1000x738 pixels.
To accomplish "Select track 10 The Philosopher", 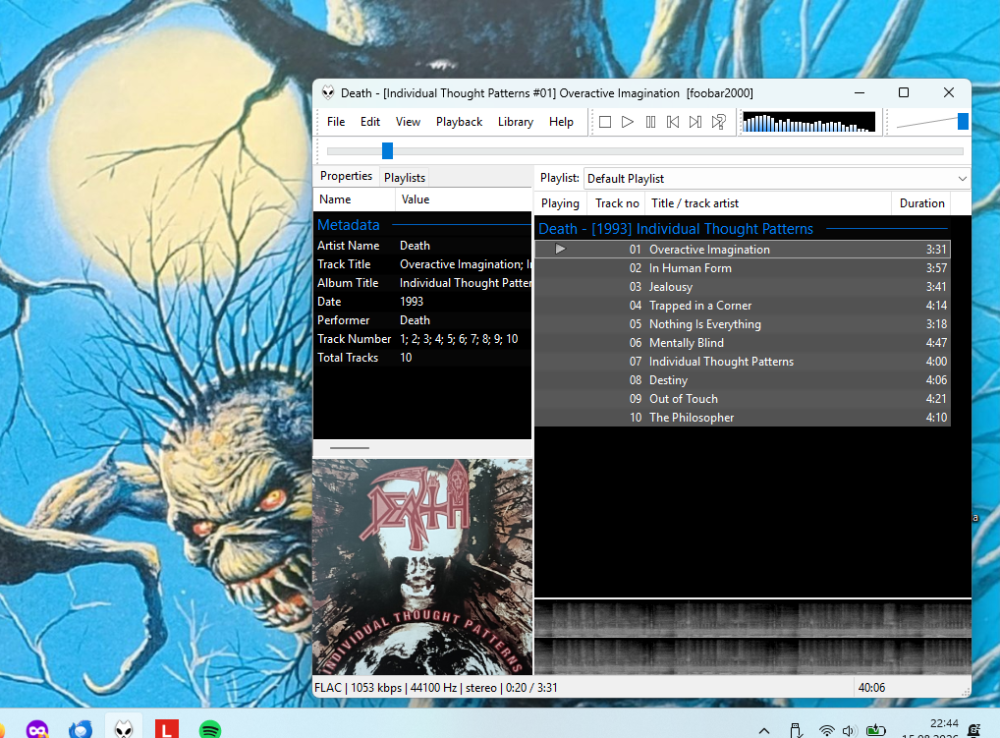I will (x=742, y=418).
